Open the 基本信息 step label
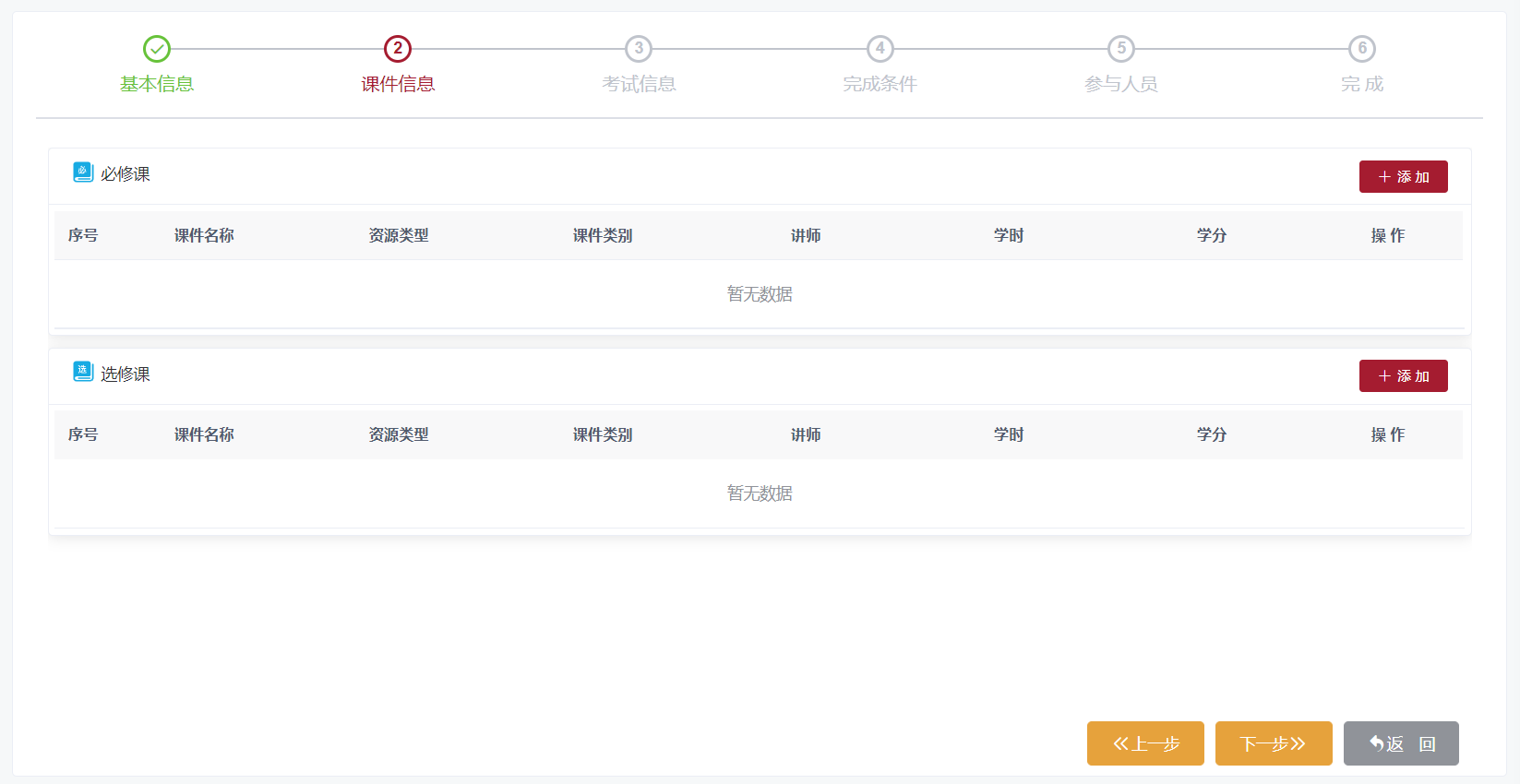The image size is (1520, 784). pos(157,84)
